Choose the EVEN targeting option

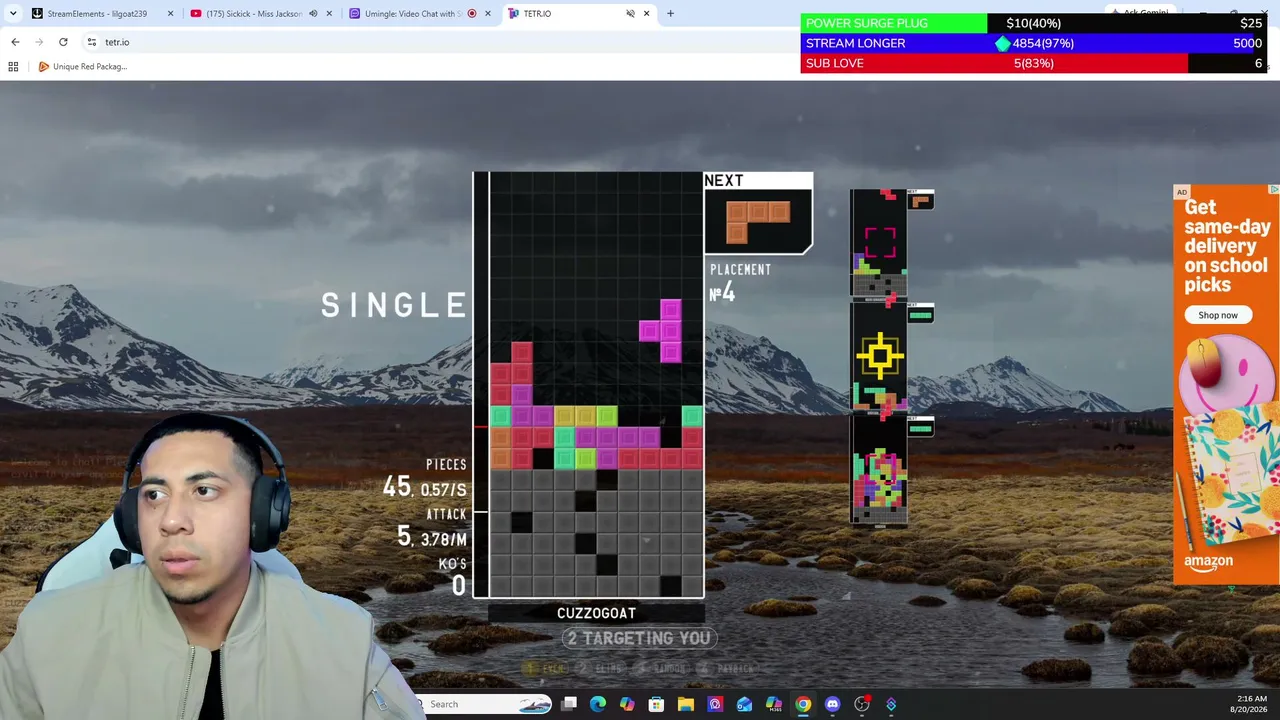(x=546, y=668)
